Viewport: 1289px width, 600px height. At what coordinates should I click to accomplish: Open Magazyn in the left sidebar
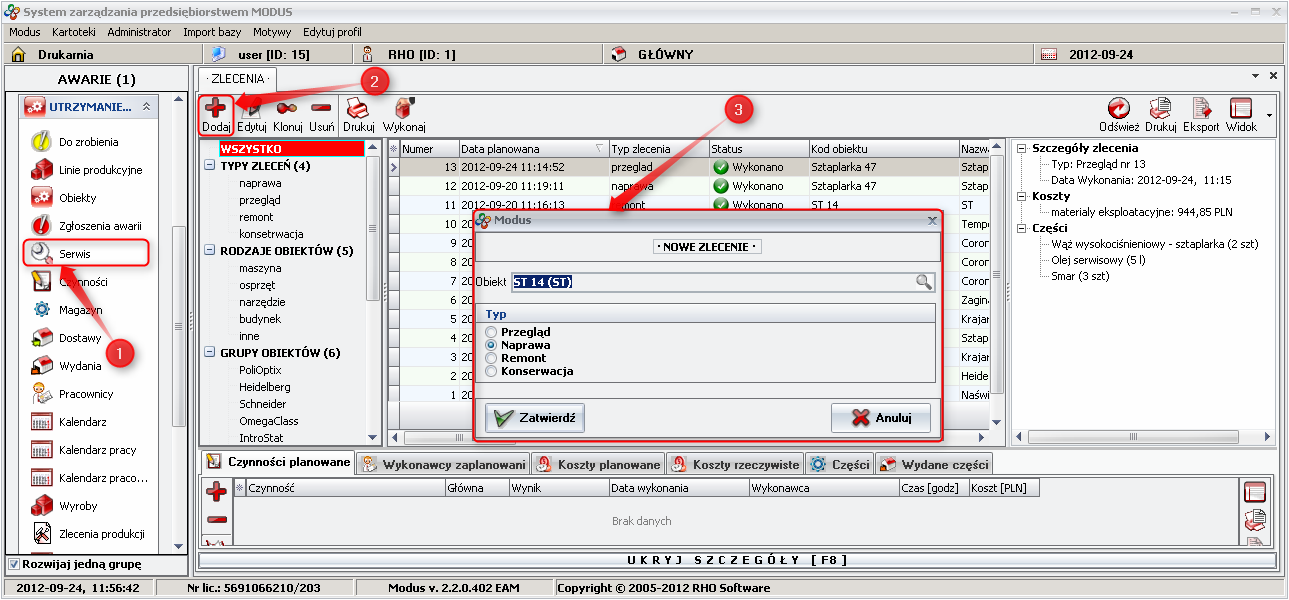click(x=80, y=310)
